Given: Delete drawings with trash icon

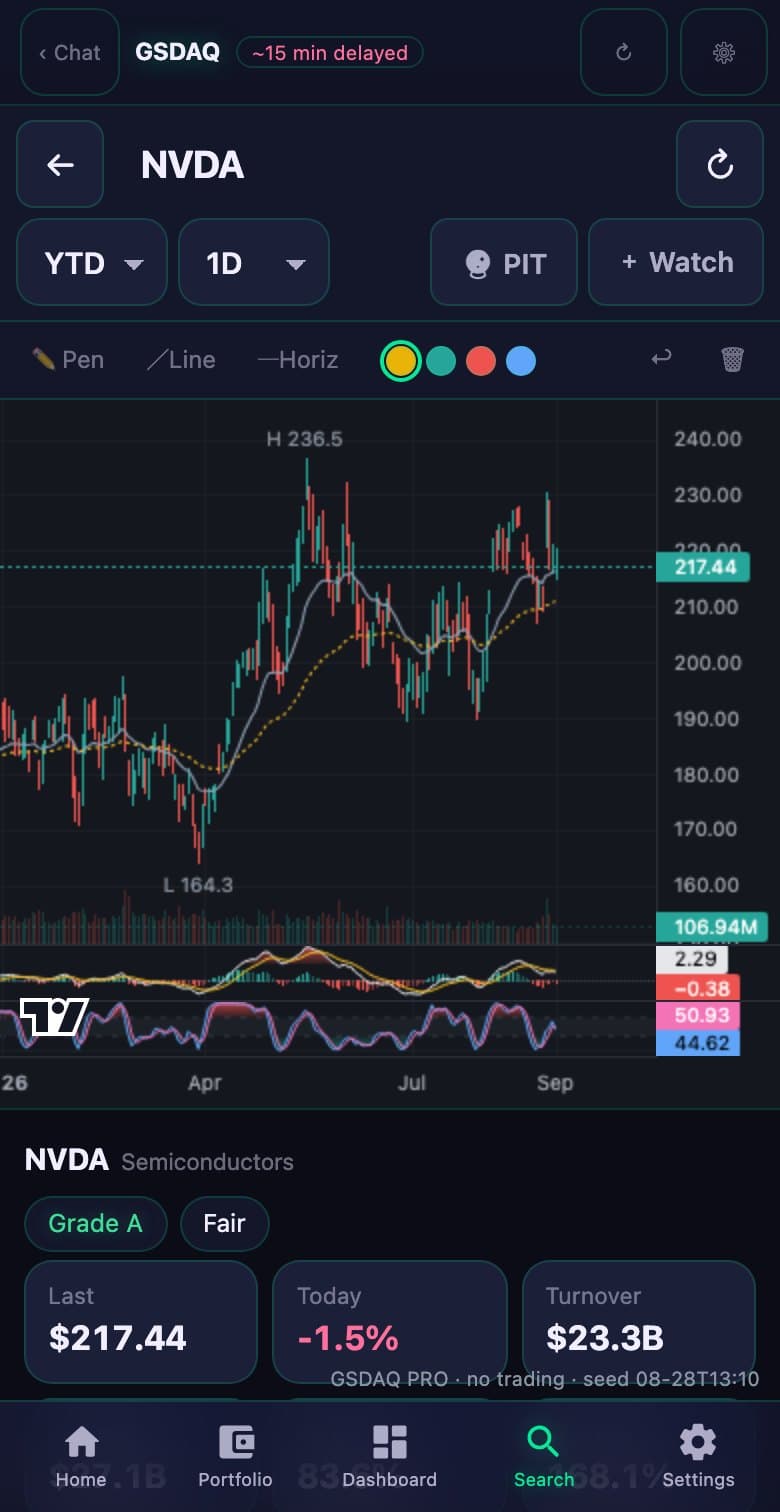Looking at the screenshot, I should tap(733, 359).
